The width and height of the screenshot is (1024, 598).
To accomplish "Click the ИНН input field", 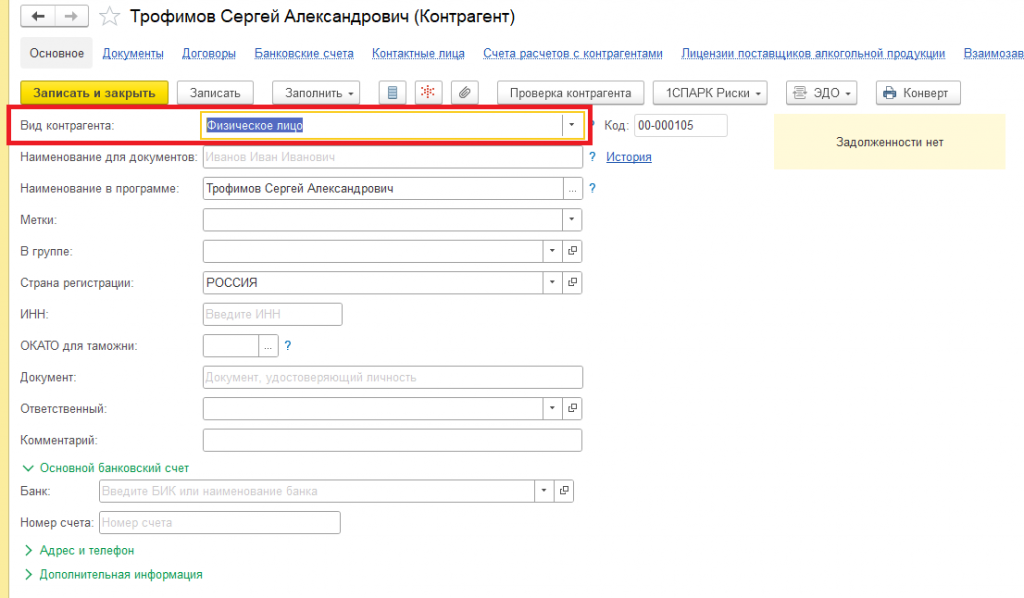I will [x=272, y=314].
